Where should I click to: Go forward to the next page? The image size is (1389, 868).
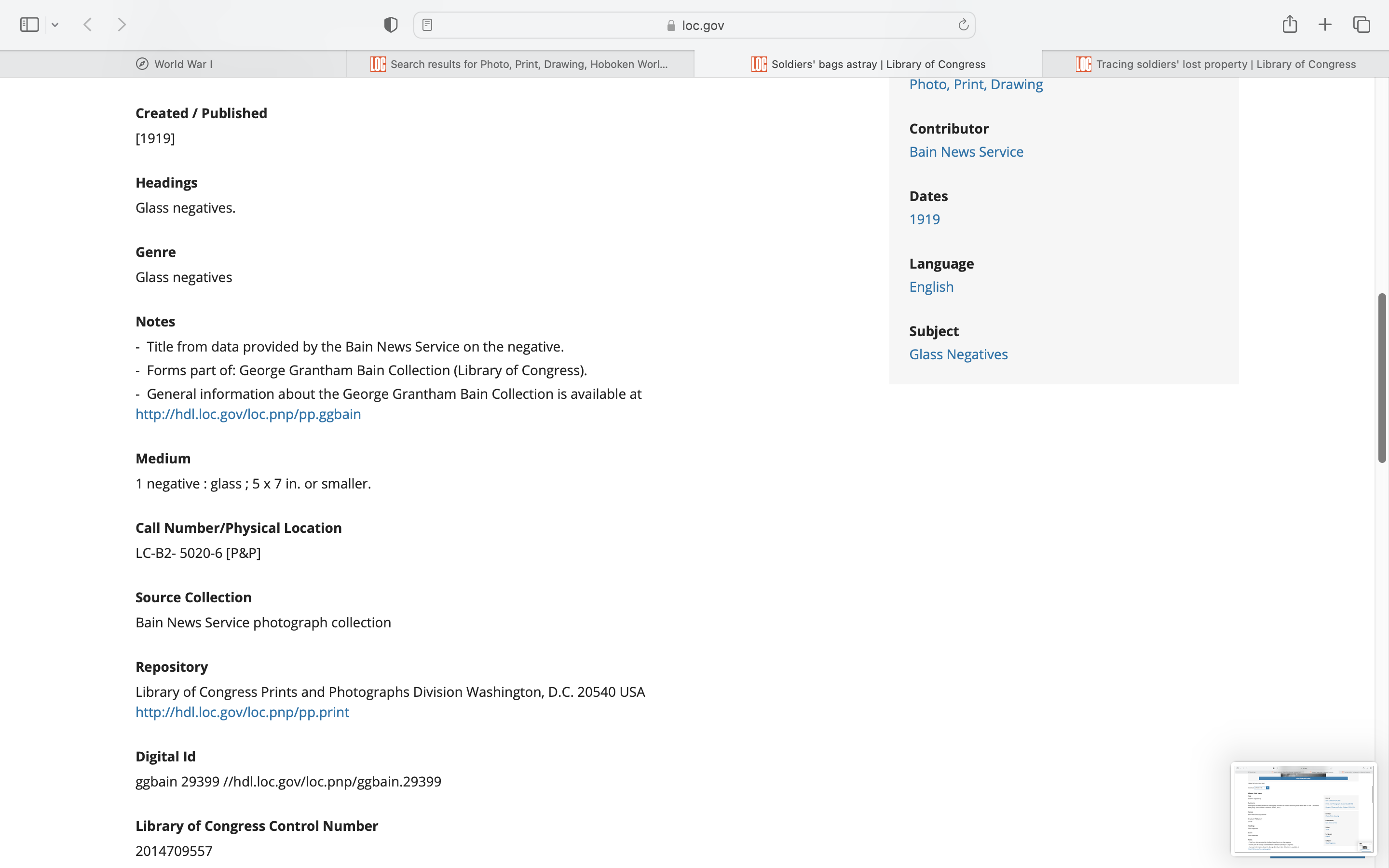click(x=122, y=25)
